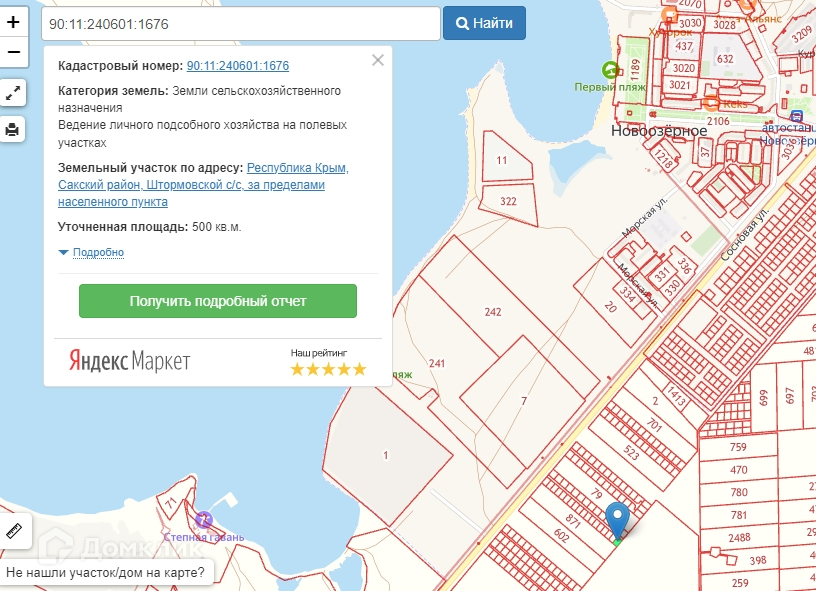Select parcel 20 on the map

pos(610,307)
